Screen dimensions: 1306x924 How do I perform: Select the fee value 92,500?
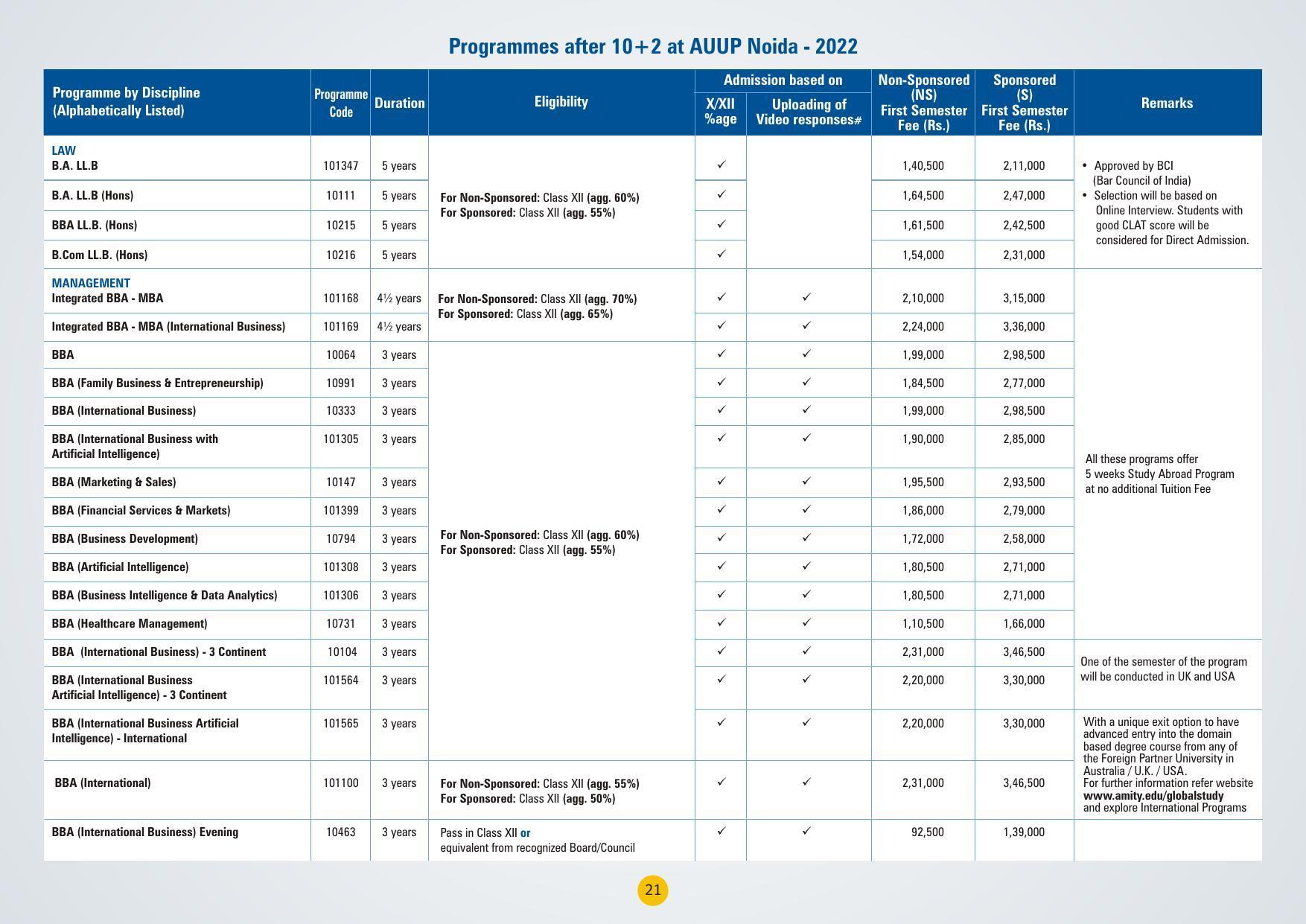coord(928,832)
